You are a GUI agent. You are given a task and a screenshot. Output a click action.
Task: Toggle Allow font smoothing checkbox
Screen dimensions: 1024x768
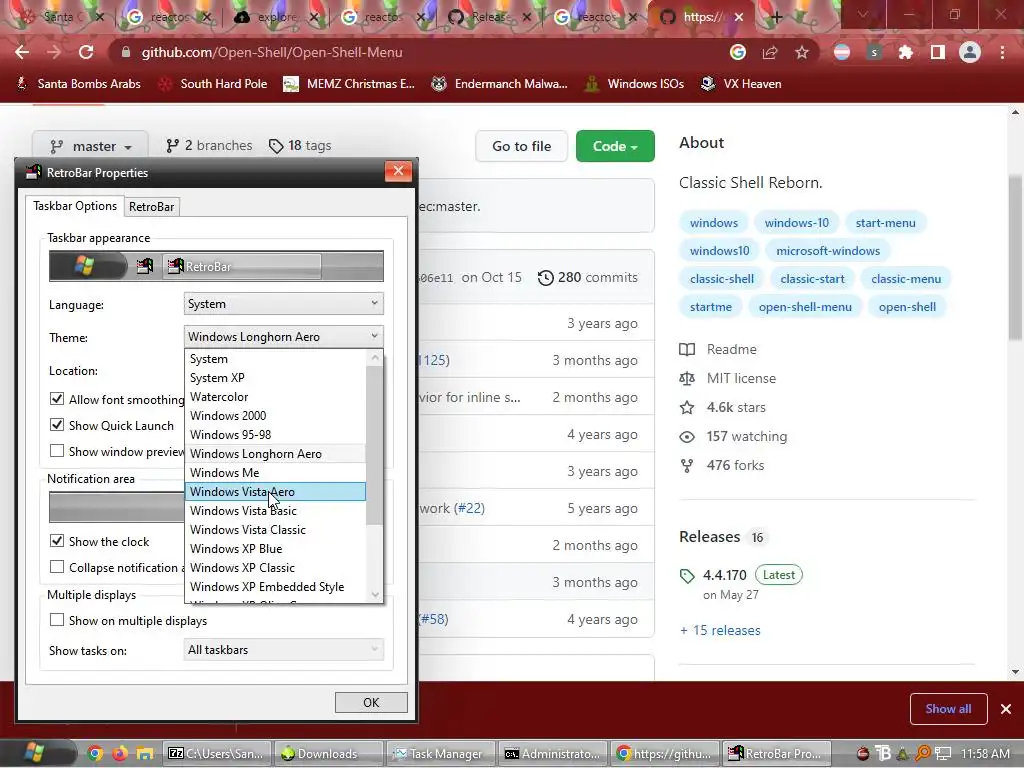click(57, 399)
